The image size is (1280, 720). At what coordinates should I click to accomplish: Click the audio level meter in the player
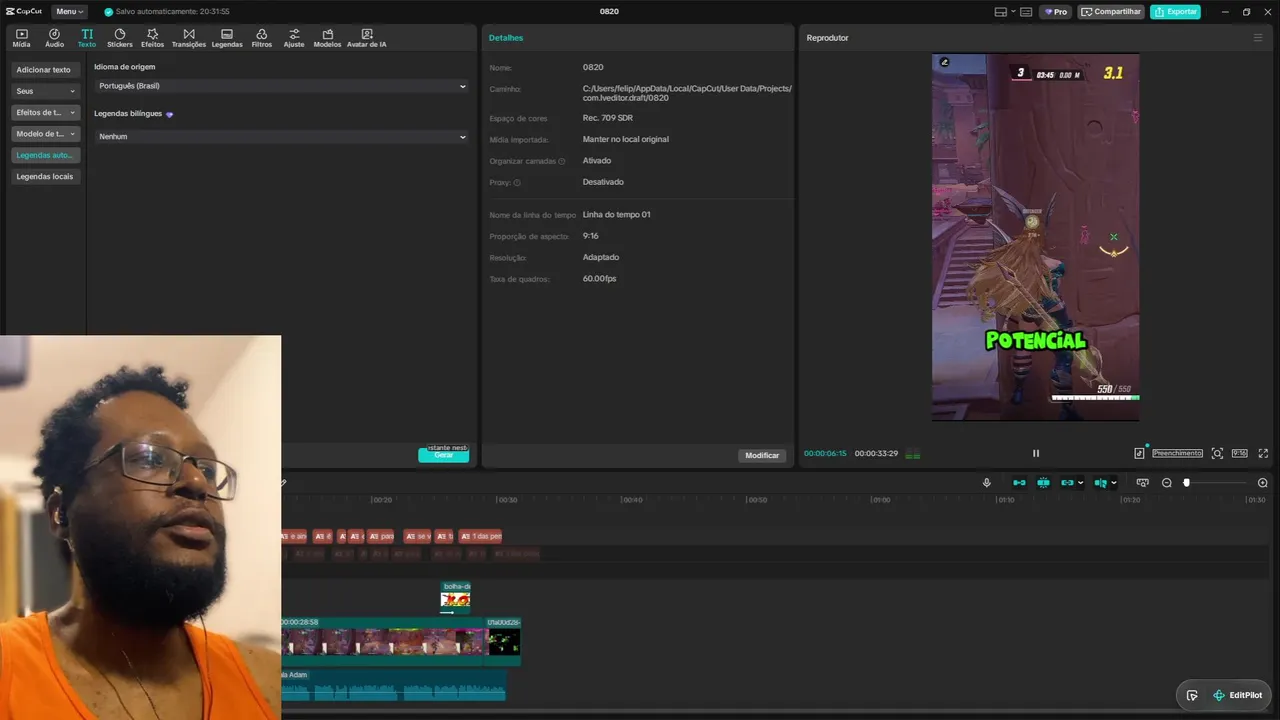coord(912,454)
